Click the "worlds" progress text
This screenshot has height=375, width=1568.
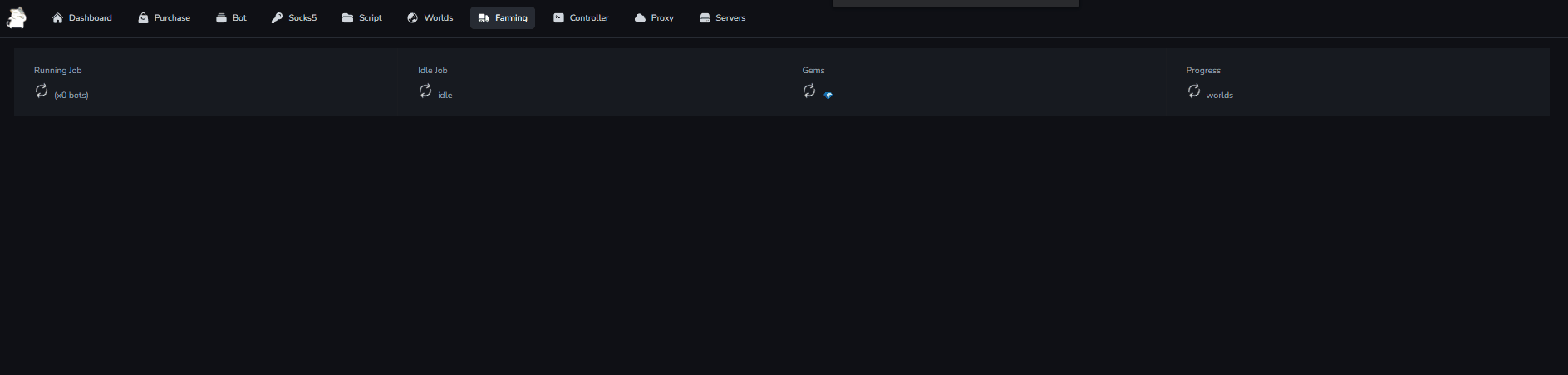click(x=1219, y=96)
